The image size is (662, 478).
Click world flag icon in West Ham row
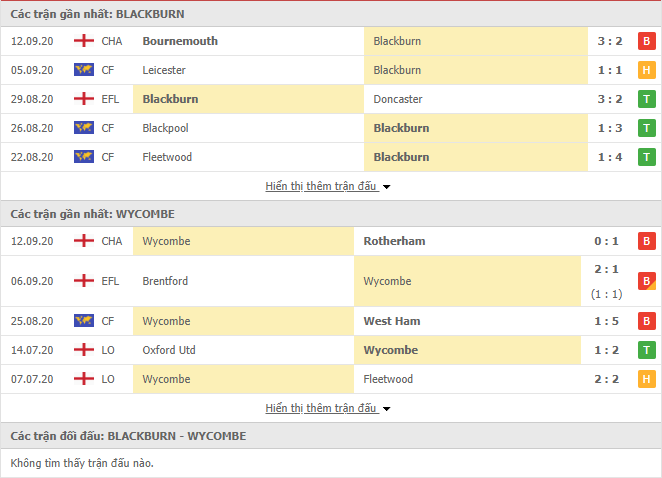(84, 321)
